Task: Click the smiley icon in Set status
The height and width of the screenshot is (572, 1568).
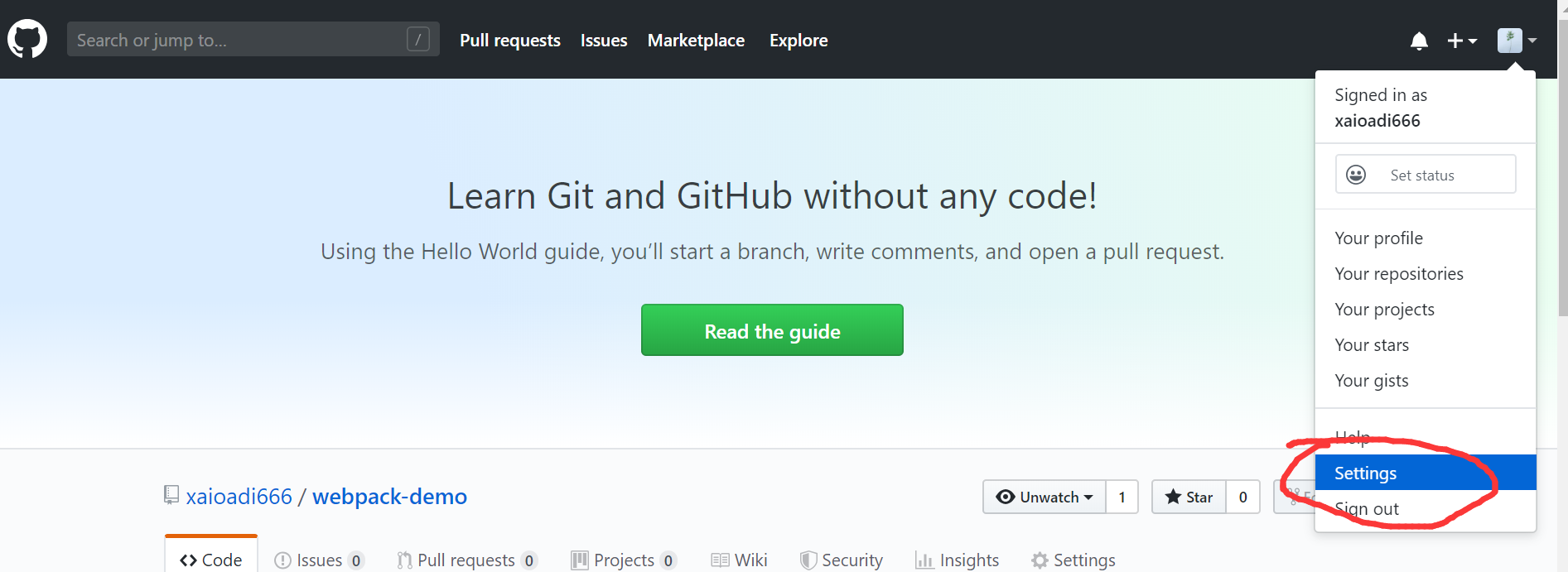Action: tap(1356, 175)
